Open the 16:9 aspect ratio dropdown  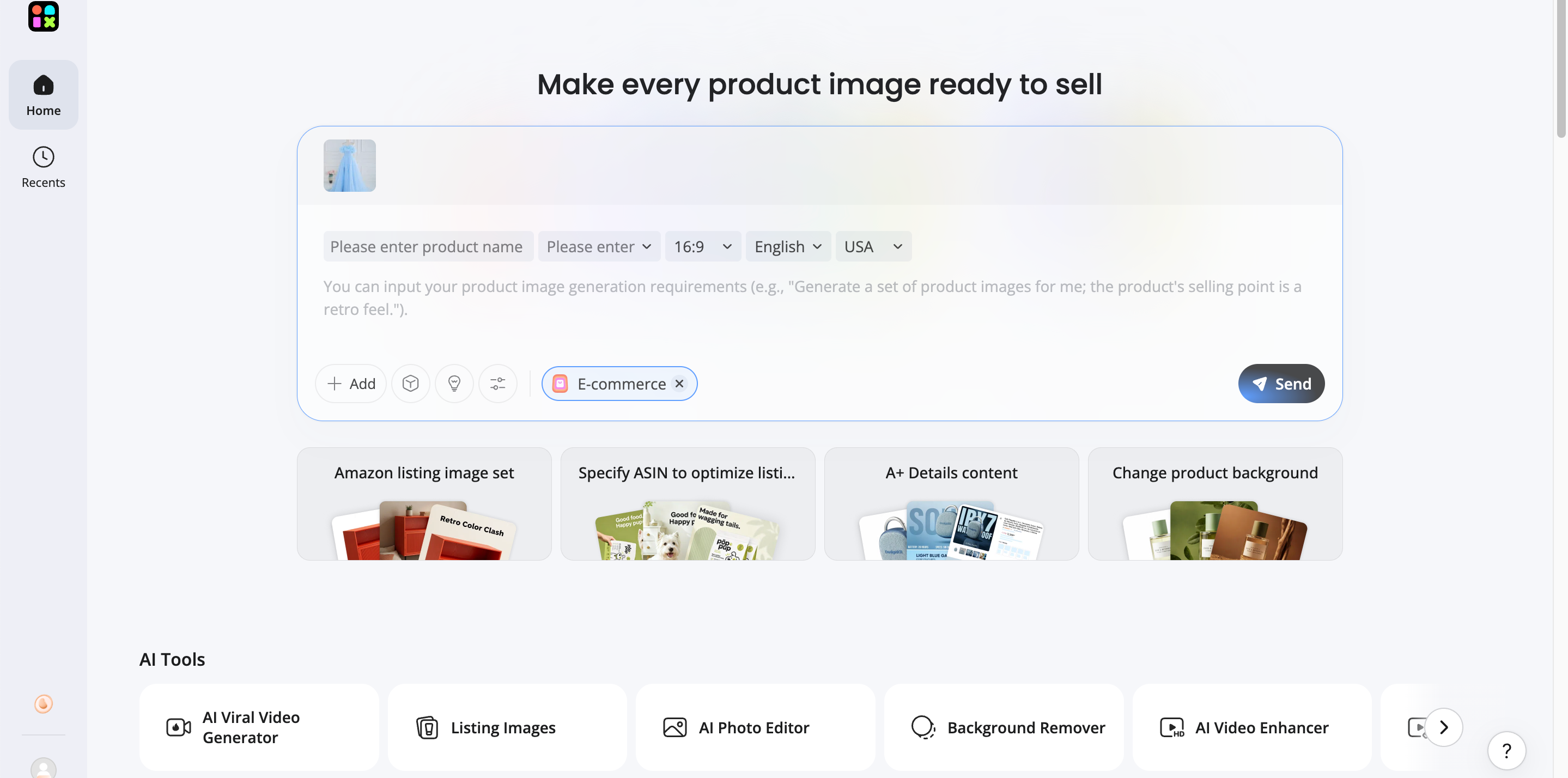point(702,247)
